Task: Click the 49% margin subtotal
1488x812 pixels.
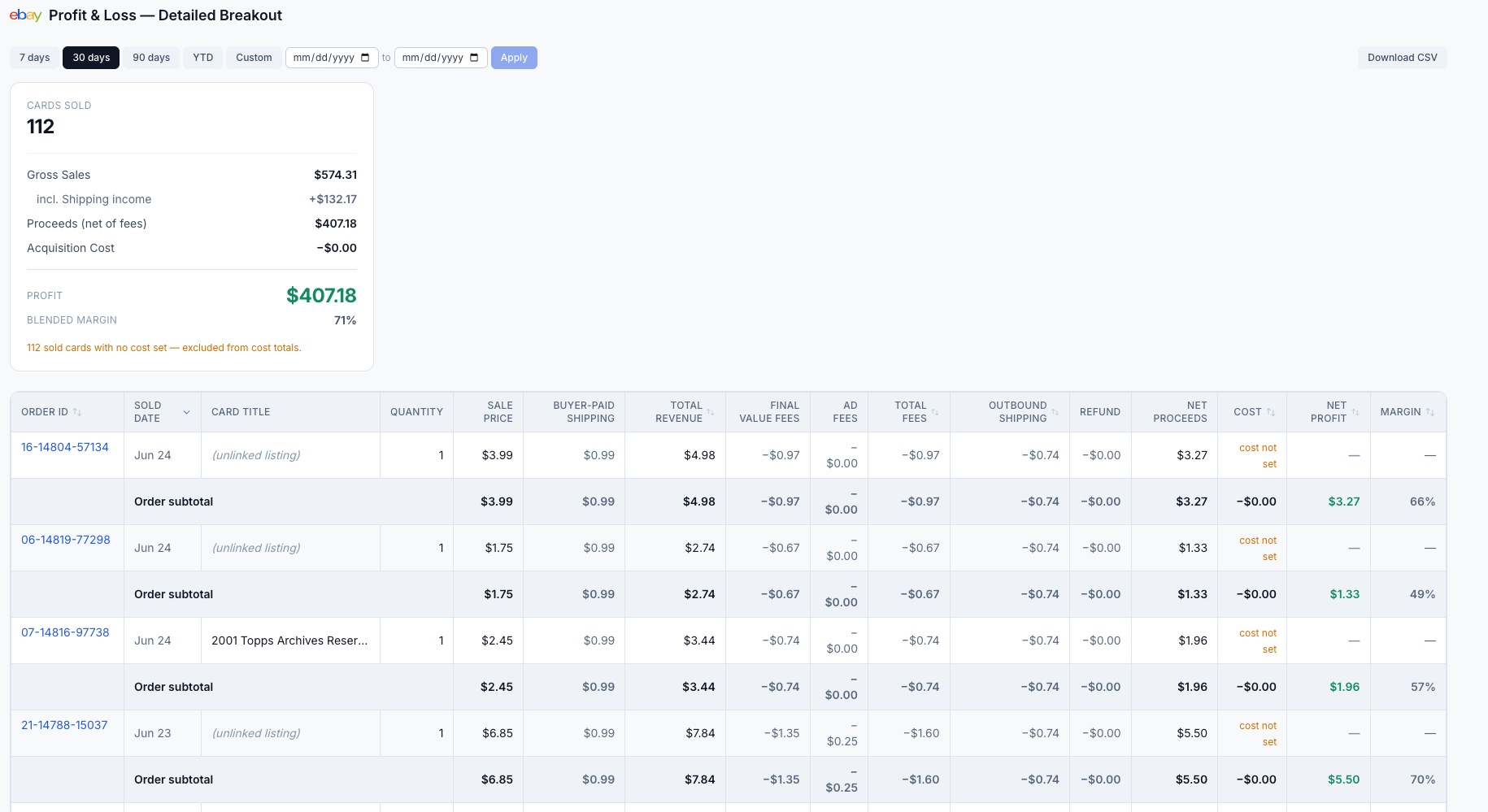Action: click(1423, 594)
